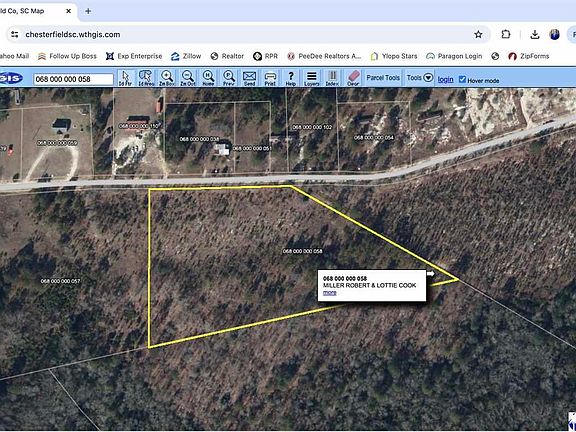
Task: Open the ZipForms bookmark
Action: click(x=529, y=56)
